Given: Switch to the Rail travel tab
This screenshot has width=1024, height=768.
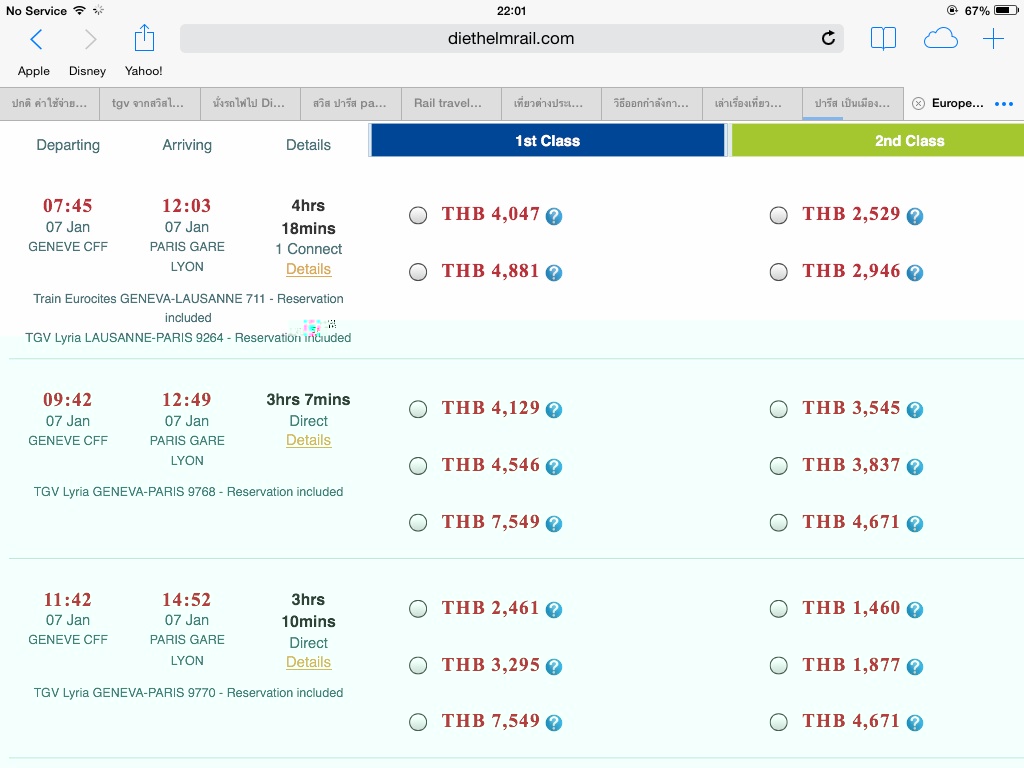Looking at the screenshot, I should [450, 103].
